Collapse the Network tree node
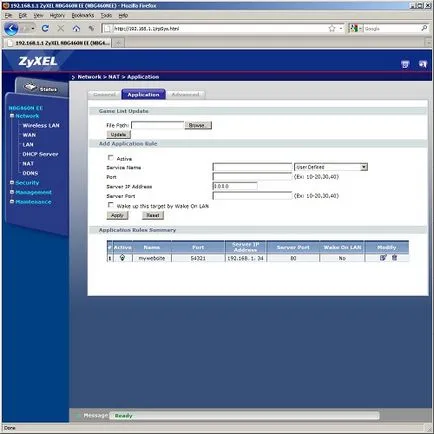This screenshot has height=434, width=434. tap(12, 116)
